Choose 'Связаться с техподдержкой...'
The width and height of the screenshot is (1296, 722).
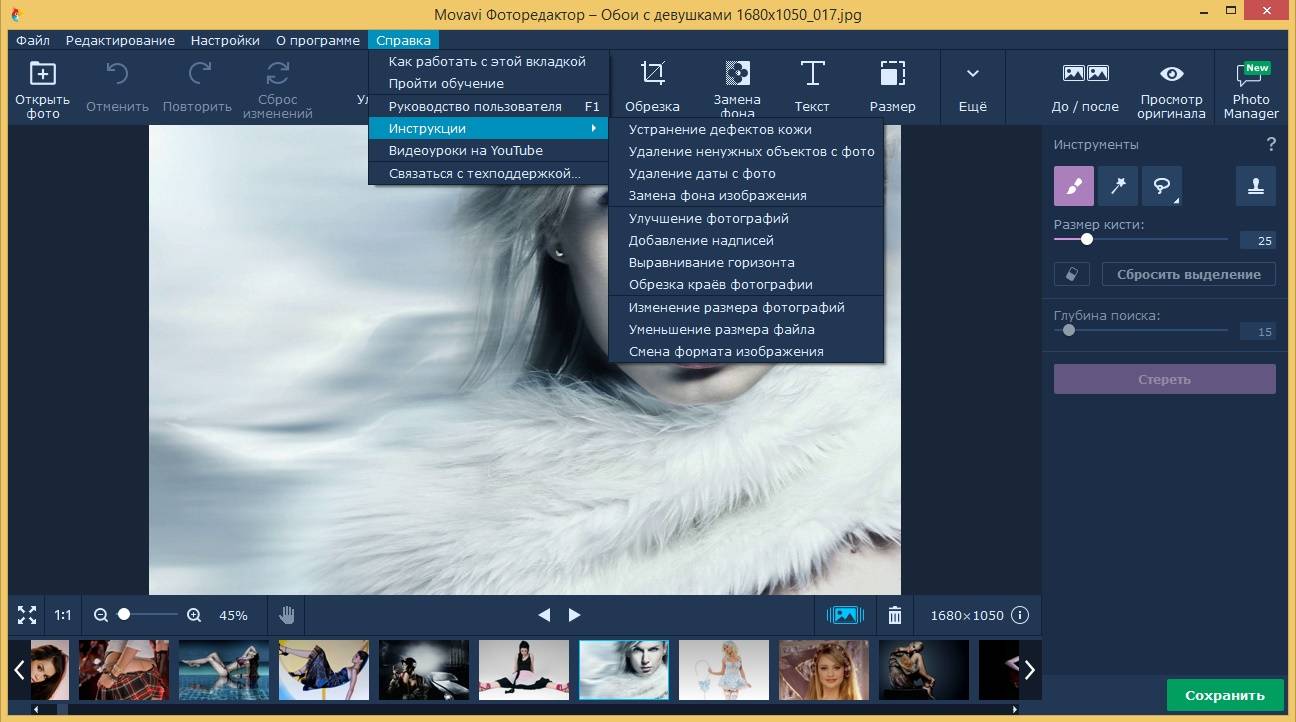[x=488, y=173]
